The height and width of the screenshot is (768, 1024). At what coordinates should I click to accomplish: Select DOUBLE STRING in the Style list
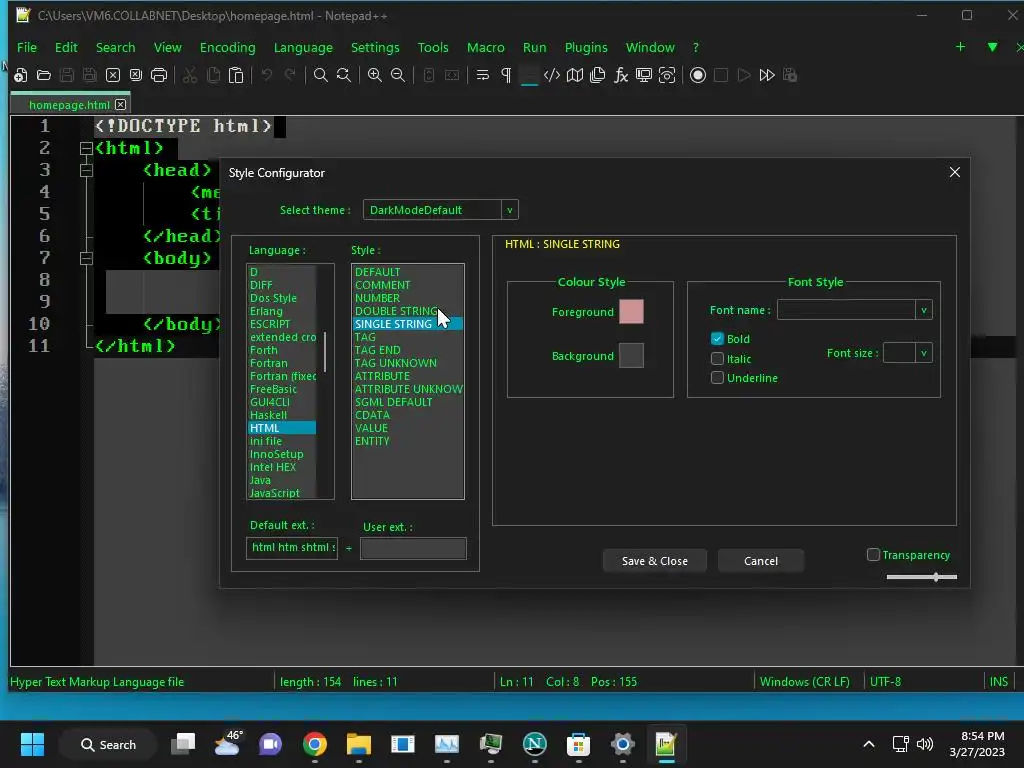coord(396,311)
